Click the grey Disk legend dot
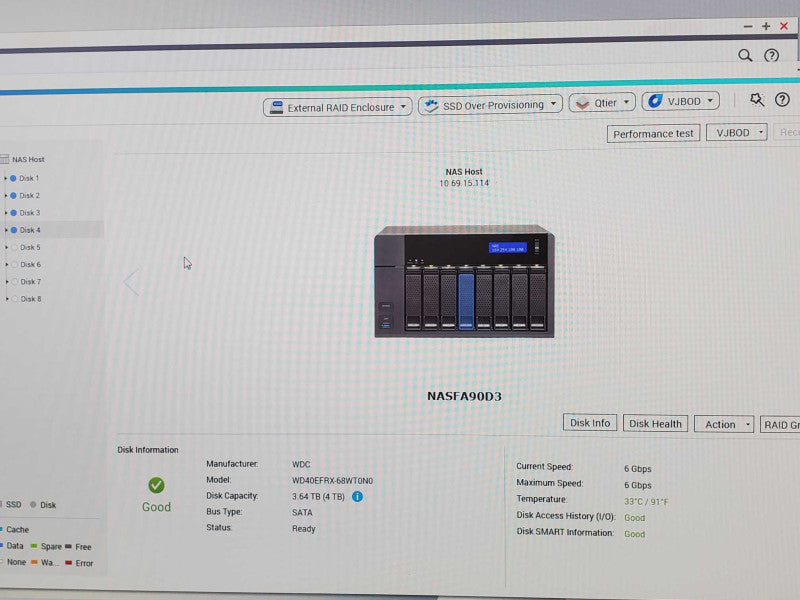 (x=33, y=505)
